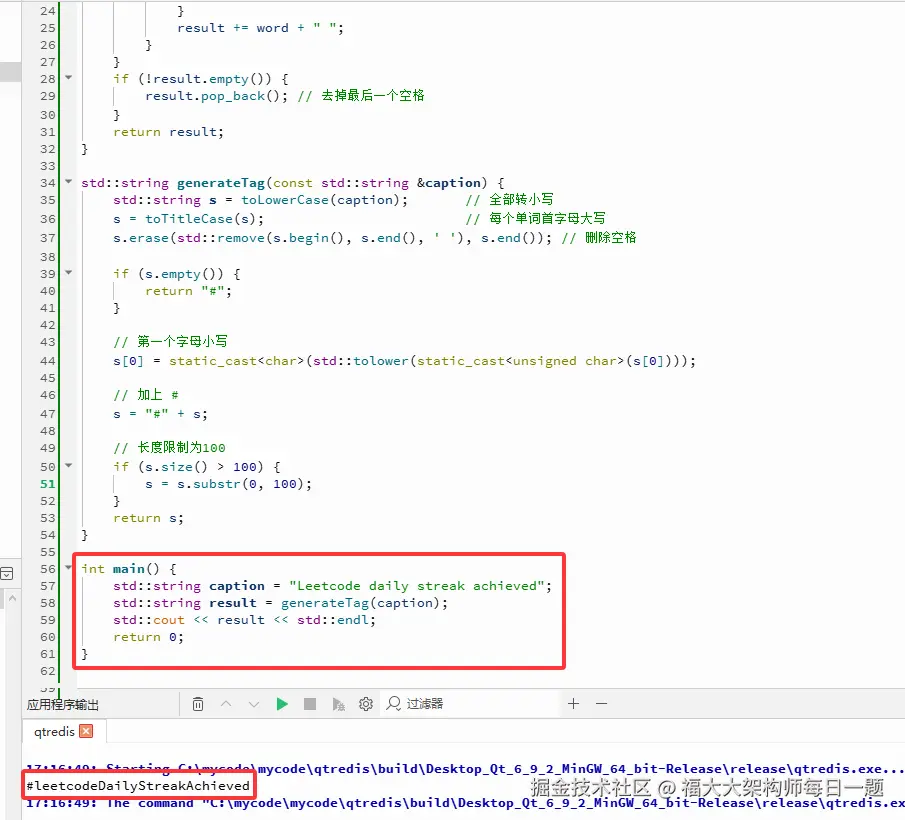Open the filter magnifier options
Image resolution: width=905 pixels, height=820 pixels.
click(394, 703)
